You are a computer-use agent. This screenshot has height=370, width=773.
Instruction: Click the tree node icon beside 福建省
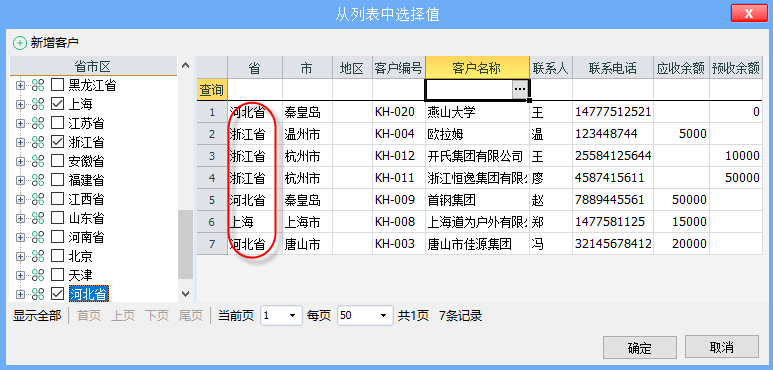point(38,180)
